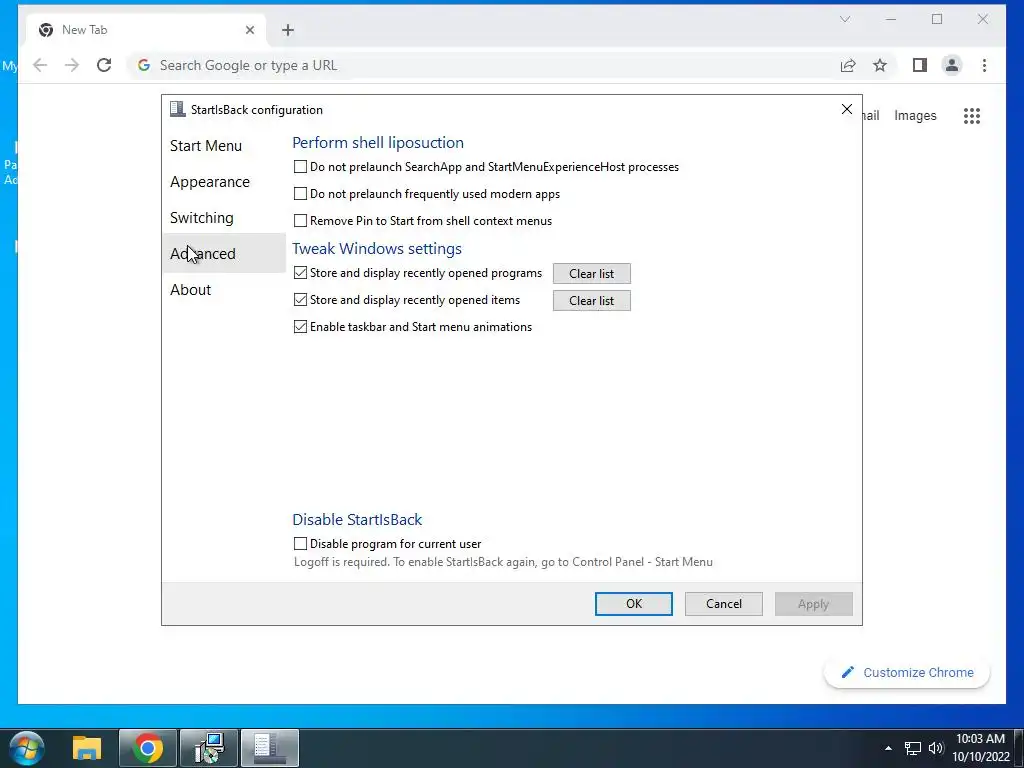The image size is (1024, 768).
Task: Open the Windows Start orb
Action: [27, 748]
